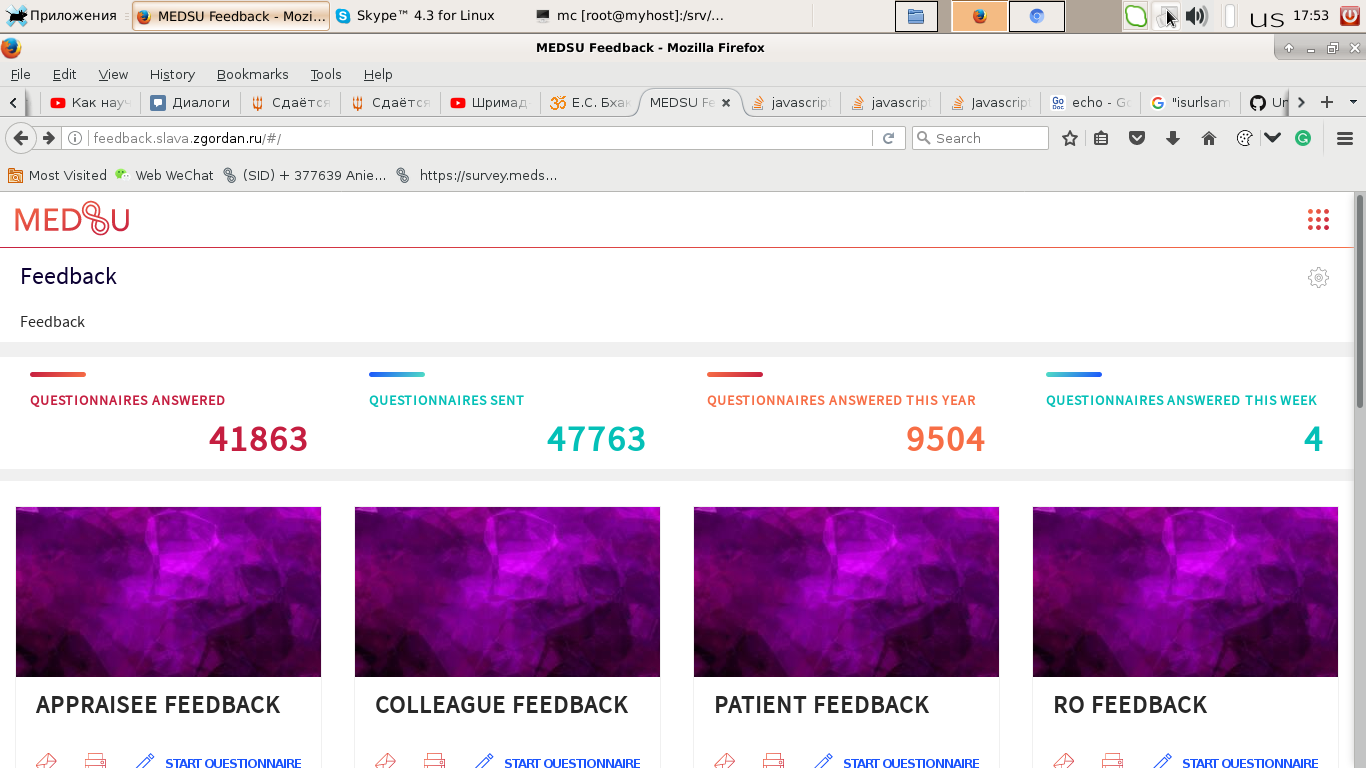The width and height of the screenshot is (1366, 768).
Task: Open the Tools menu
Action: (326, 74)
